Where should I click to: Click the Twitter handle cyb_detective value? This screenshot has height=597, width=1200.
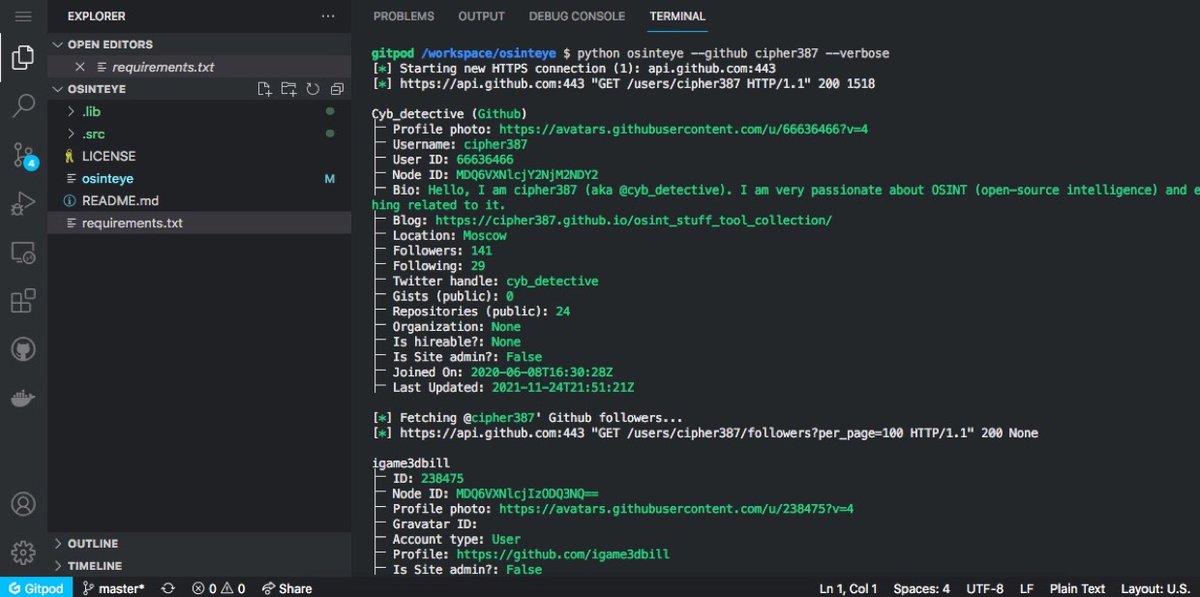[x=552, y=281]
